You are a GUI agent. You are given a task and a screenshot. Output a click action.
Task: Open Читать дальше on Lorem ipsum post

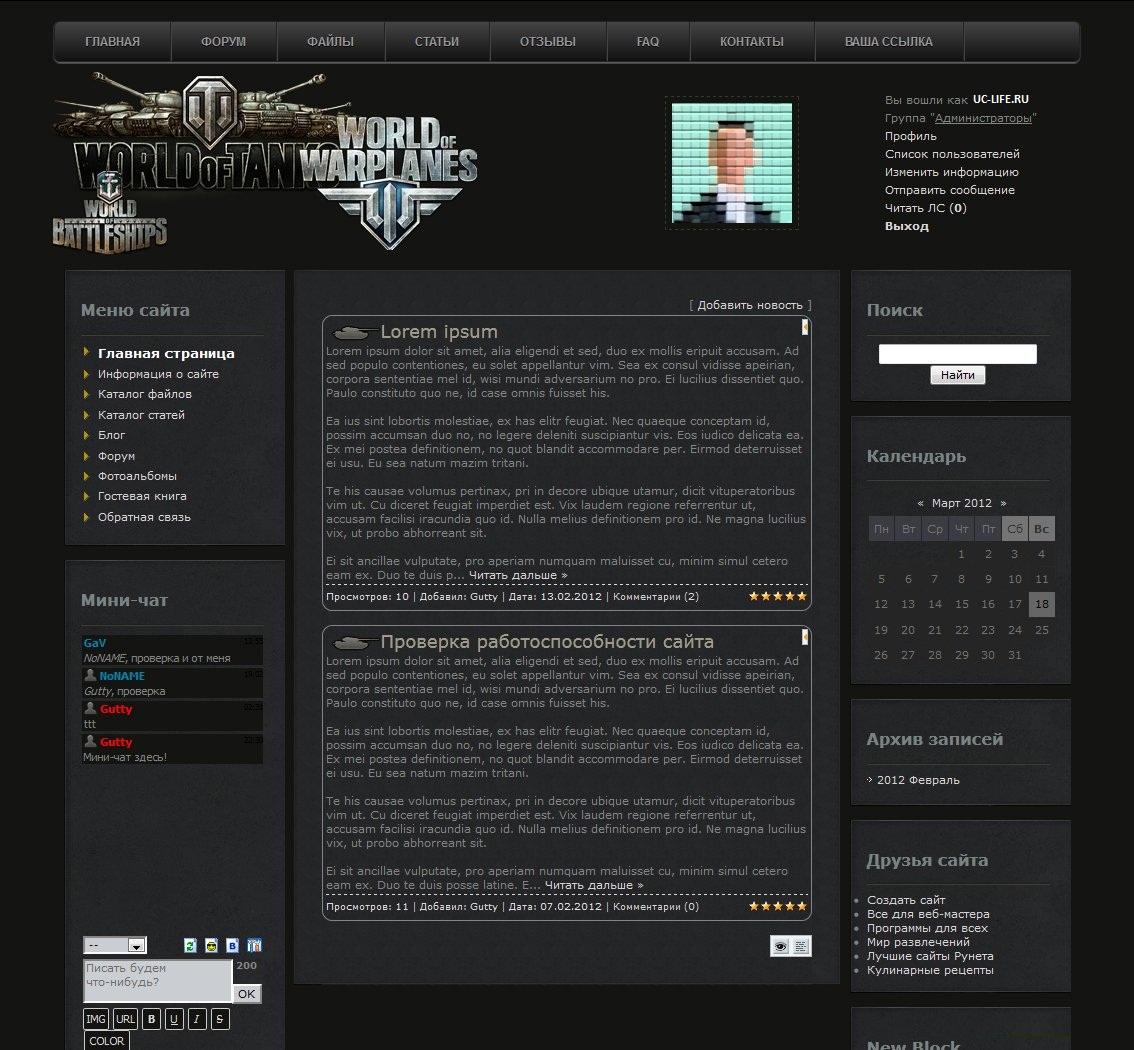pyautogui.click(x=518, y=576)
